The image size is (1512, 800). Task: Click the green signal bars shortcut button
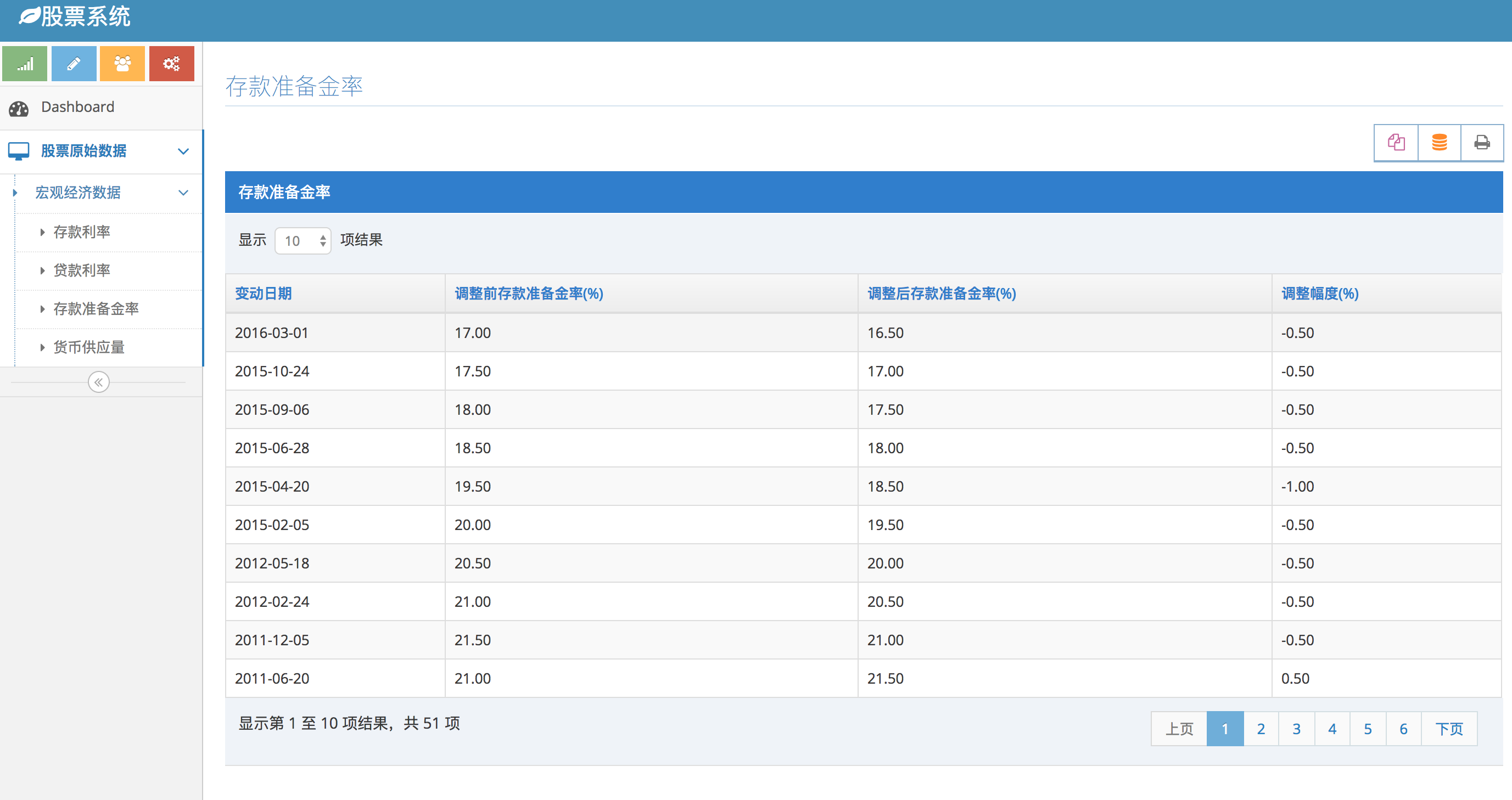(25, 63)
